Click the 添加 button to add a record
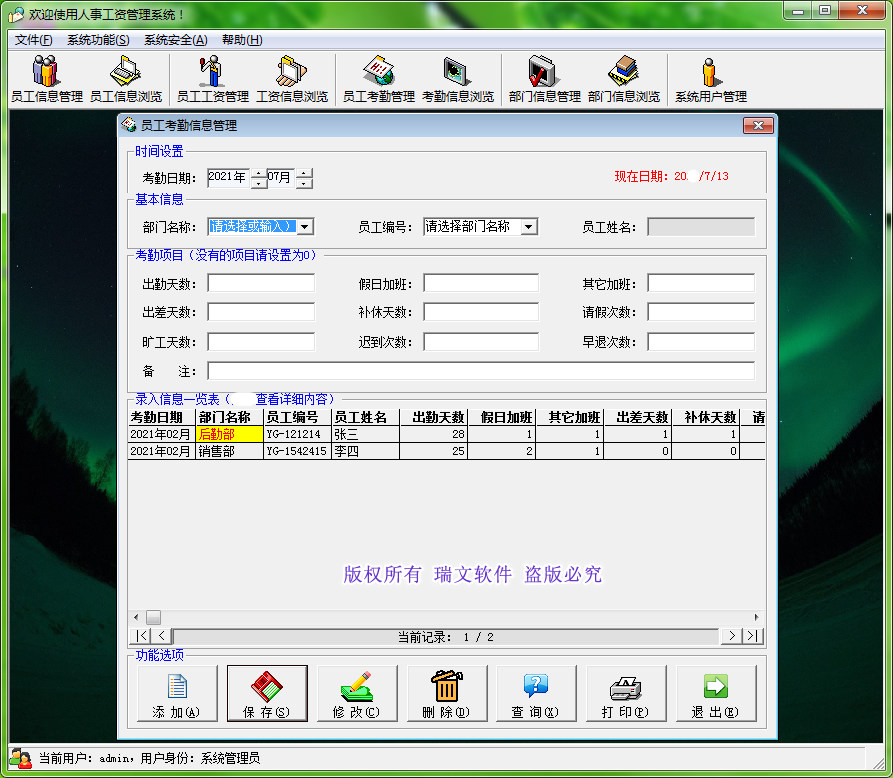Viewport: 893px width, 778px height. click(x=176, y=693)
